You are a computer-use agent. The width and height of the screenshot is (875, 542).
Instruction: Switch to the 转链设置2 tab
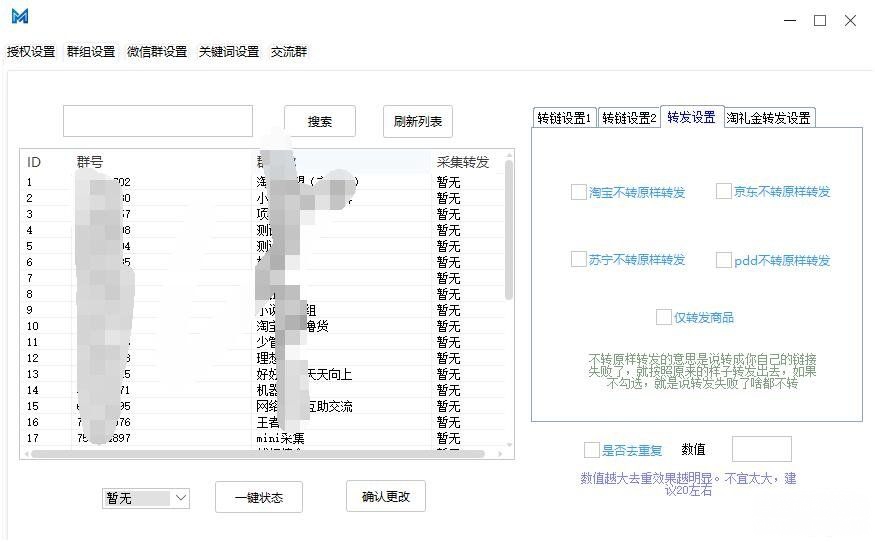pos(629,118)
